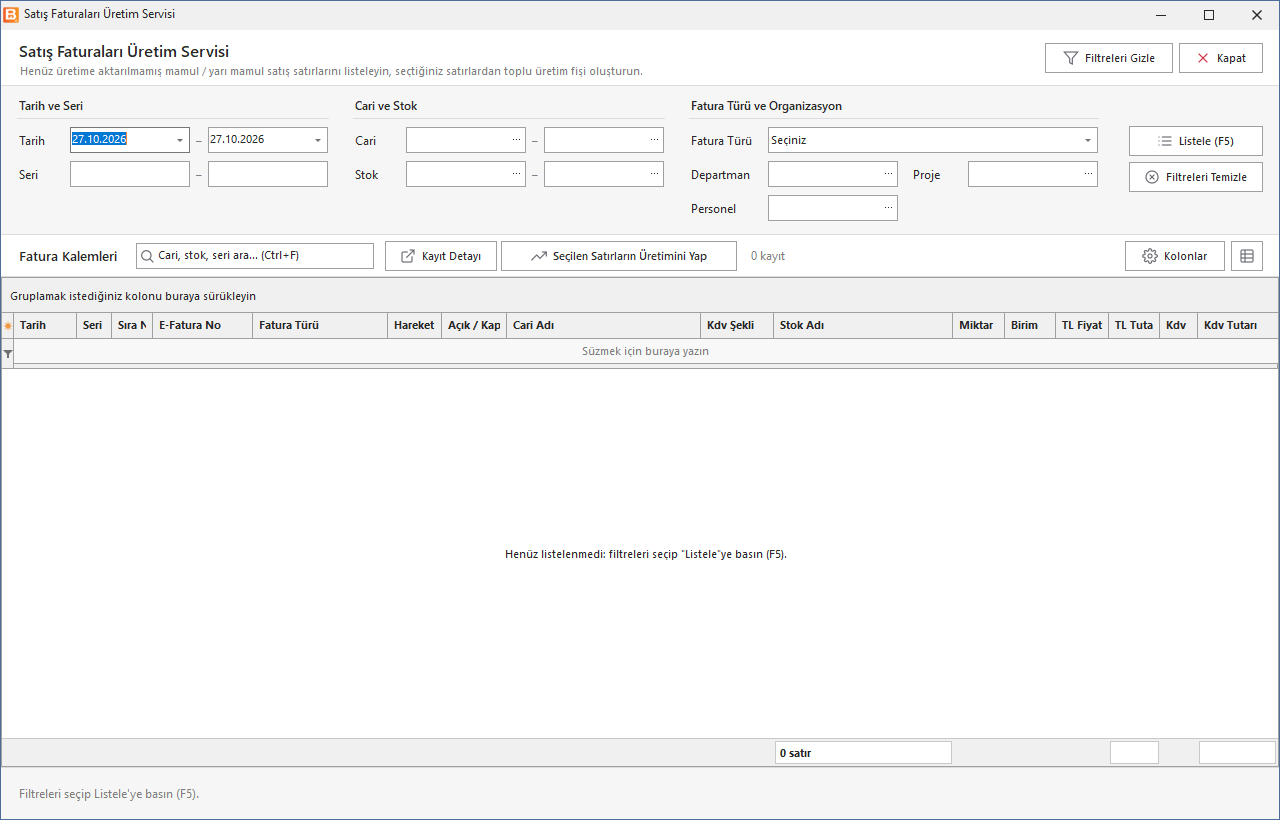Maximize the window
Viewport: 1280px width, 820px height.
1209,14
